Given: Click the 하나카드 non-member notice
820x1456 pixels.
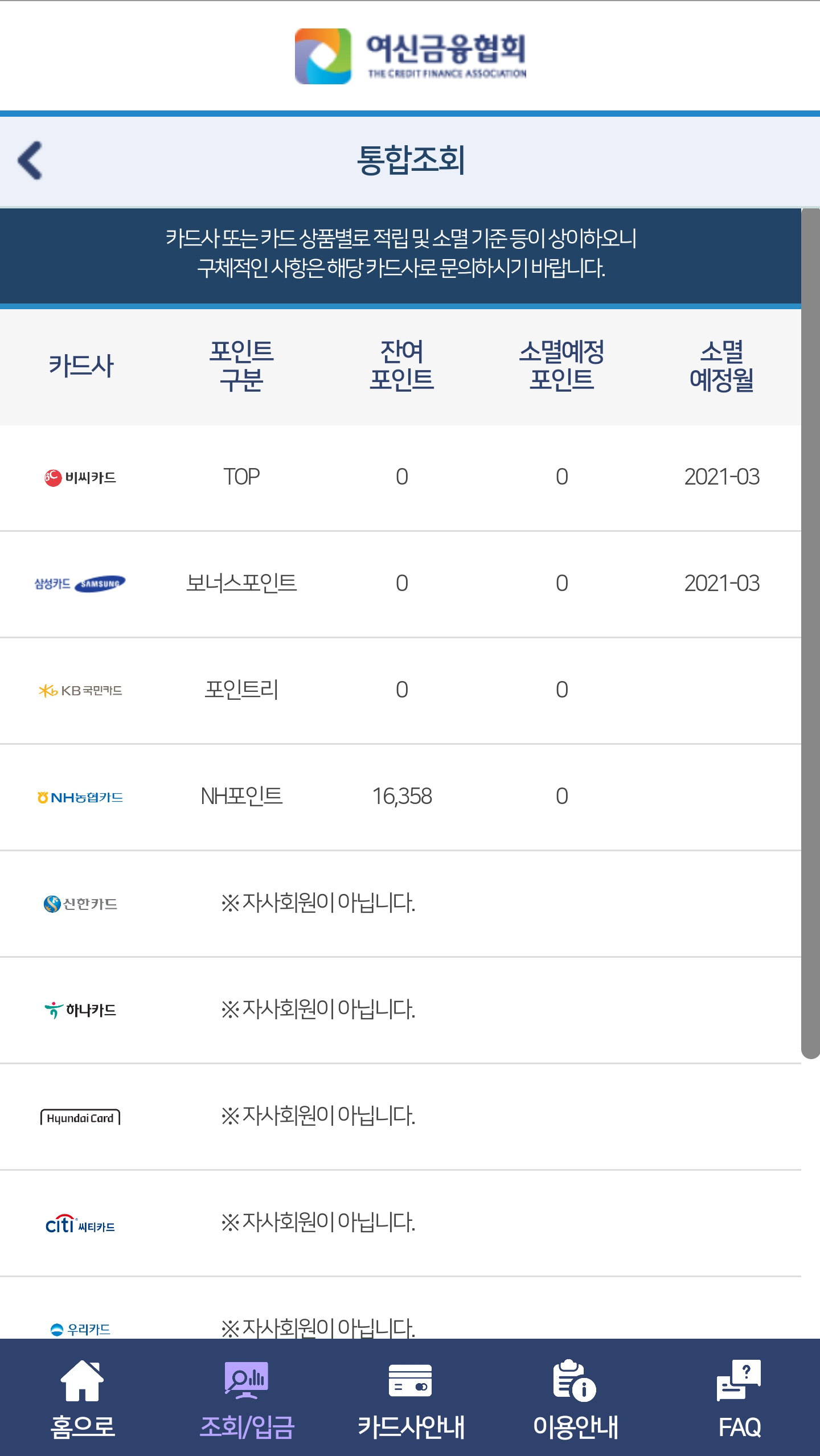Looking at the screenshot, I should tap(318, 1009).
